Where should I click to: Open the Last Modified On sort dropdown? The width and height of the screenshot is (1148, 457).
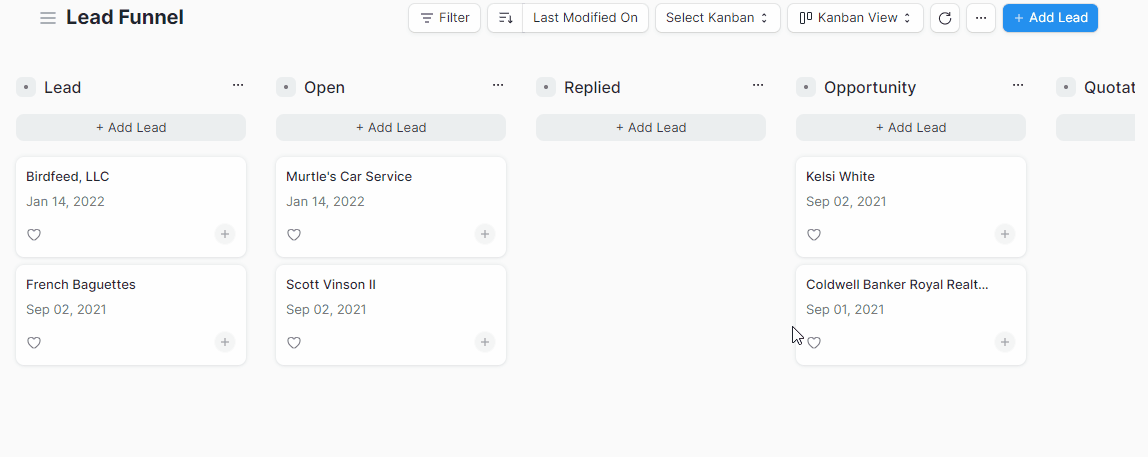pos(585,18)
